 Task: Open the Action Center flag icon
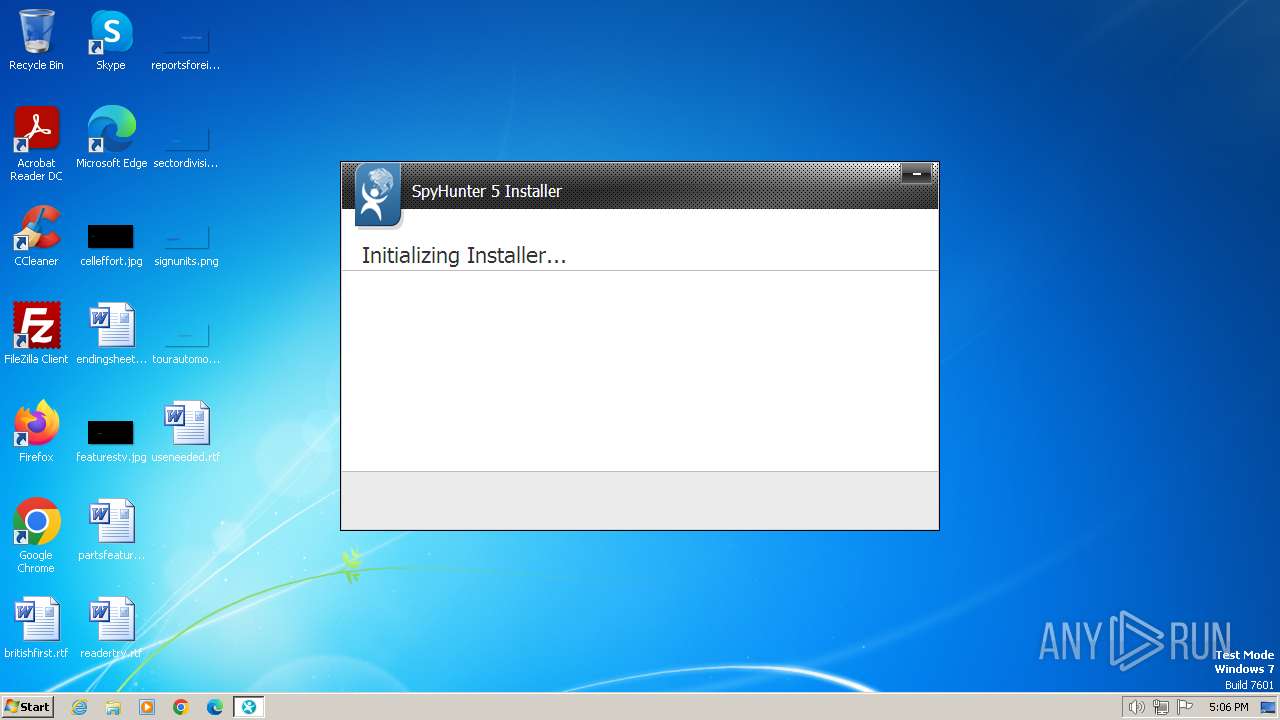click(x=1185, y=707)
